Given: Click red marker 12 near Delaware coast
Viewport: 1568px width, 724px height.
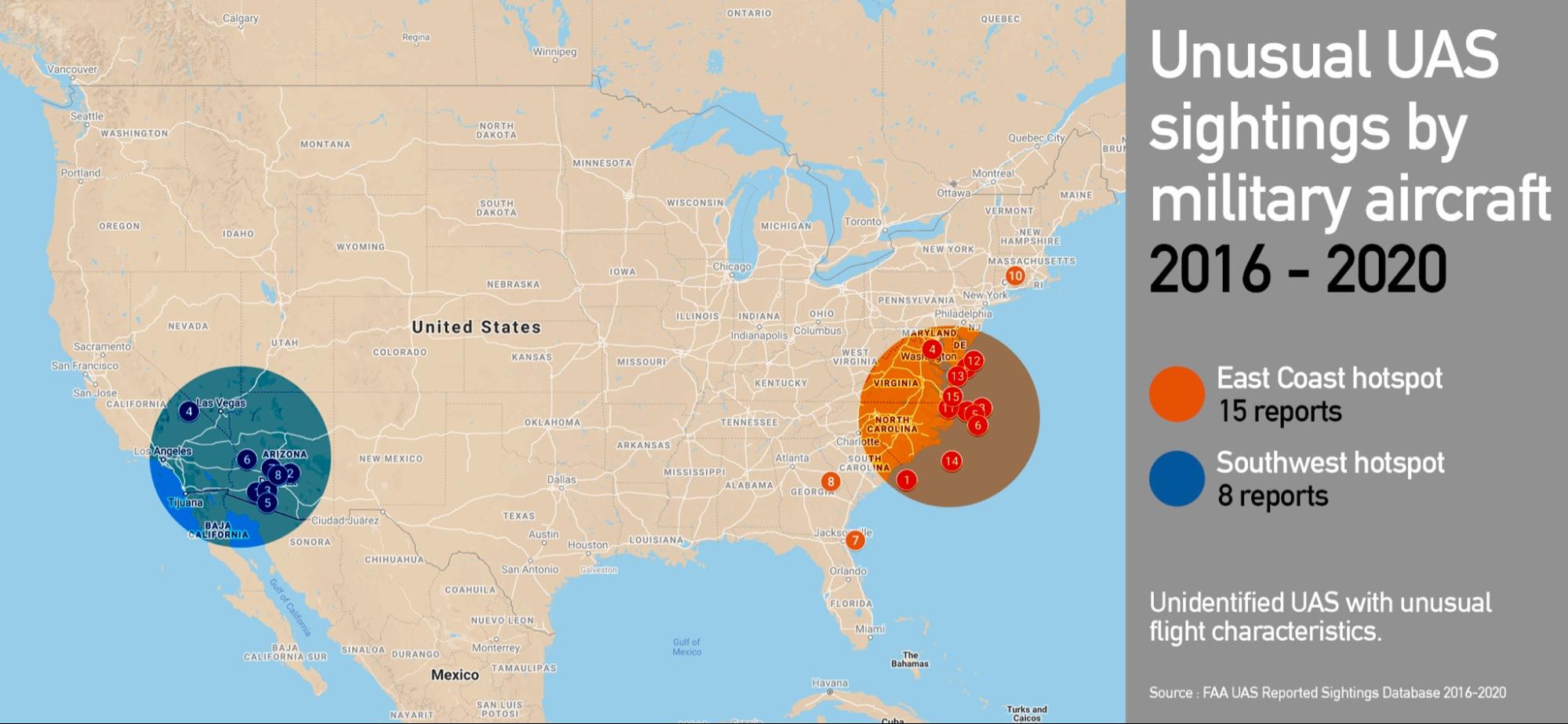Looking at the screenshot, I should coord(973,361).
